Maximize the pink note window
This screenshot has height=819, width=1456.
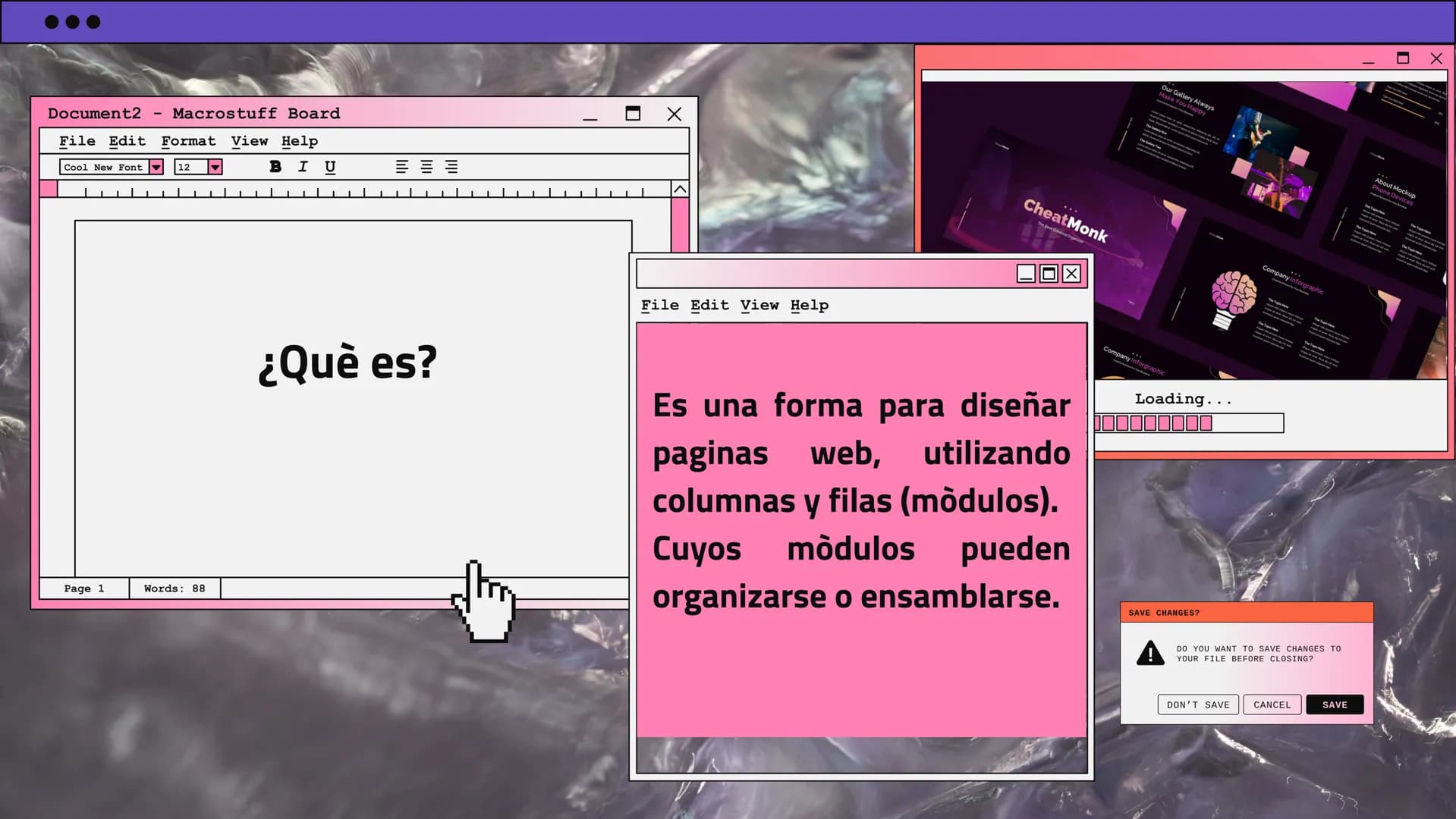[x=1049, y=274]
